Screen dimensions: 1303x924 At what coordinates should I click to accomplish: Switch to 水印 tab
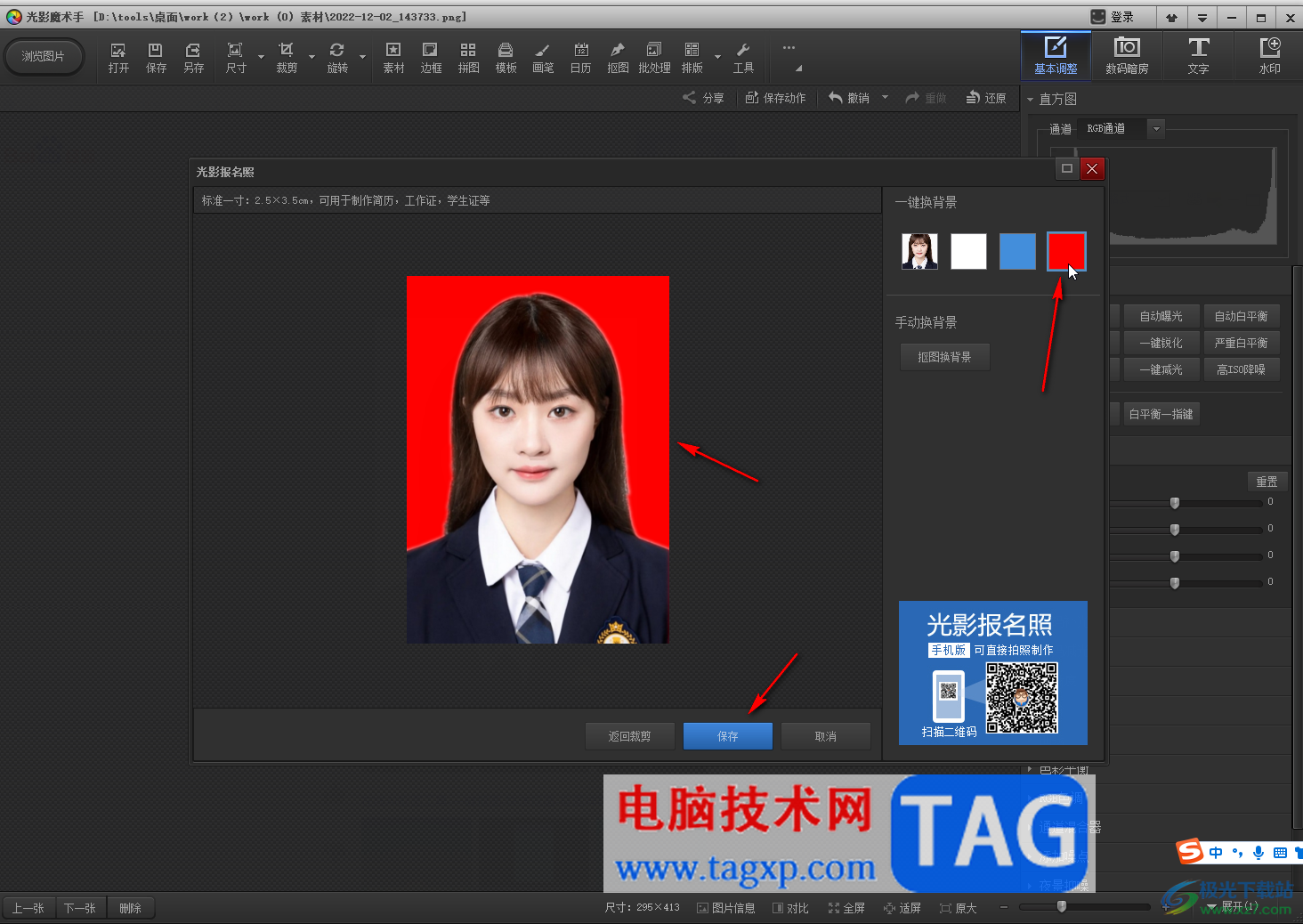pyautogui.click(x=1269, y=55)
